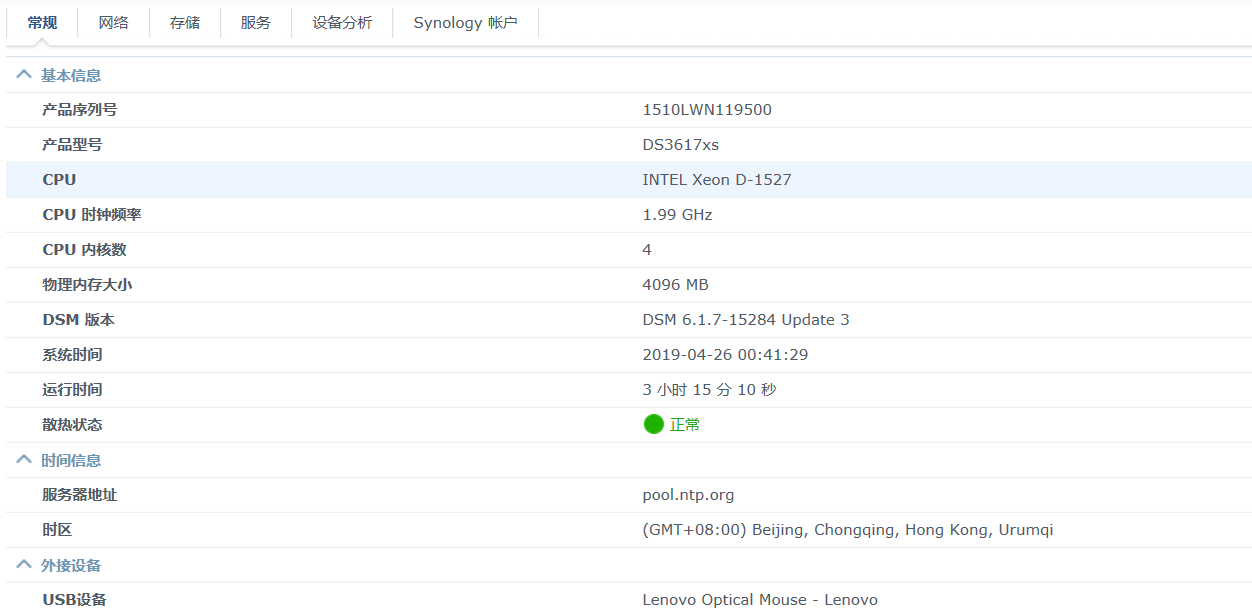Collapse the 基本信息 section
The height and width of the screenshot is (614, 1252).
coord(23,74)
